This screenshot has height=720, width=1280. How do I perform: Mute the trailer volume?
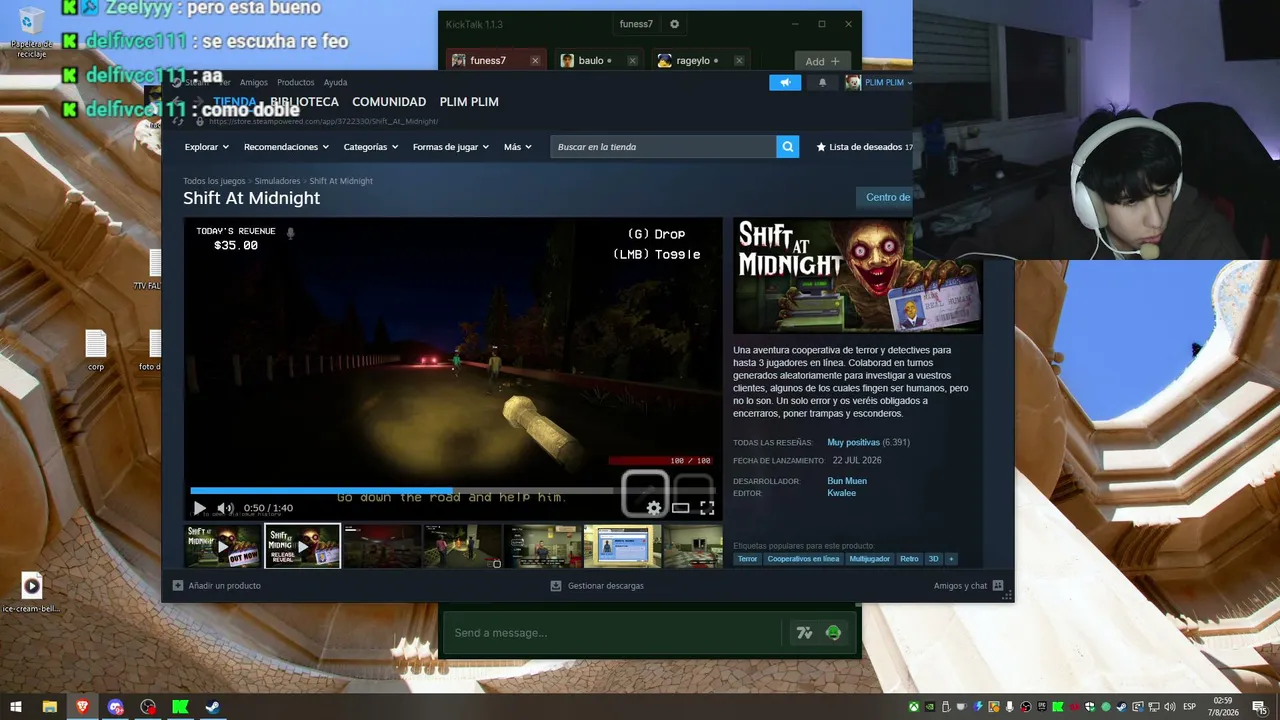[226, 508]
